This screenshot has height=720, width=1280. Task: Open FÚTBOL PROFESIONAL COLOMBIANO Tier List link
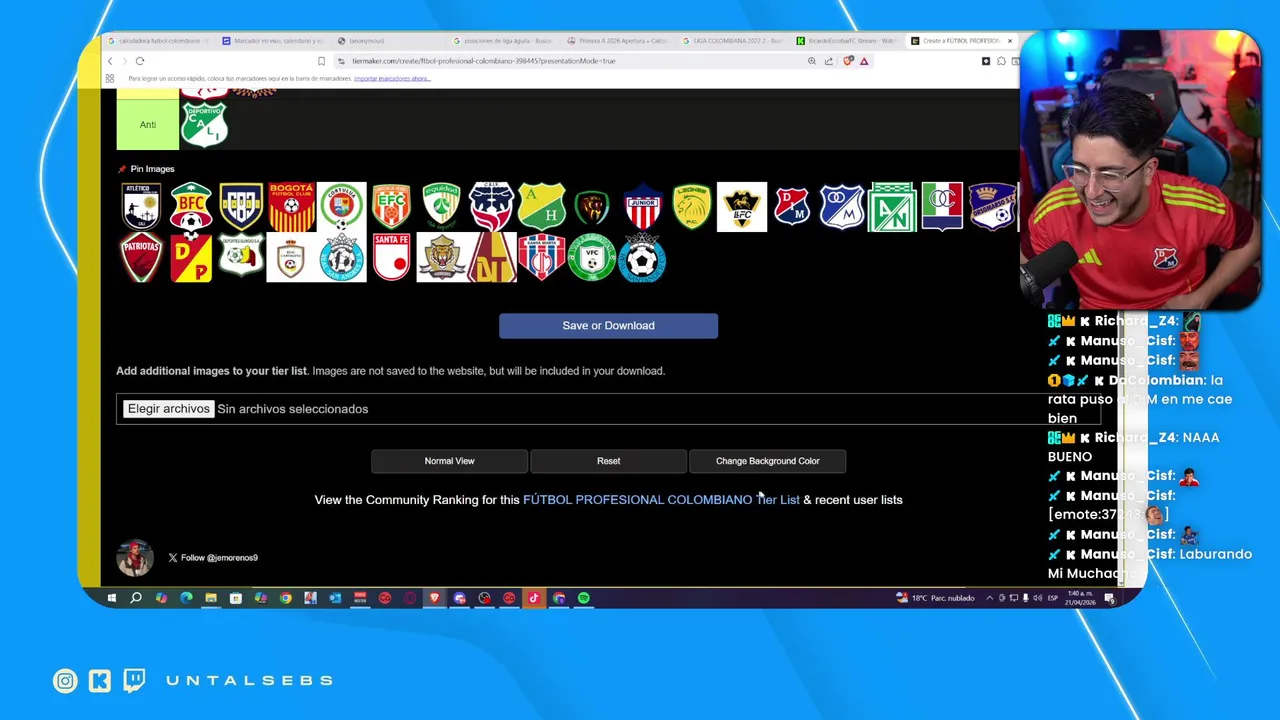661,500
